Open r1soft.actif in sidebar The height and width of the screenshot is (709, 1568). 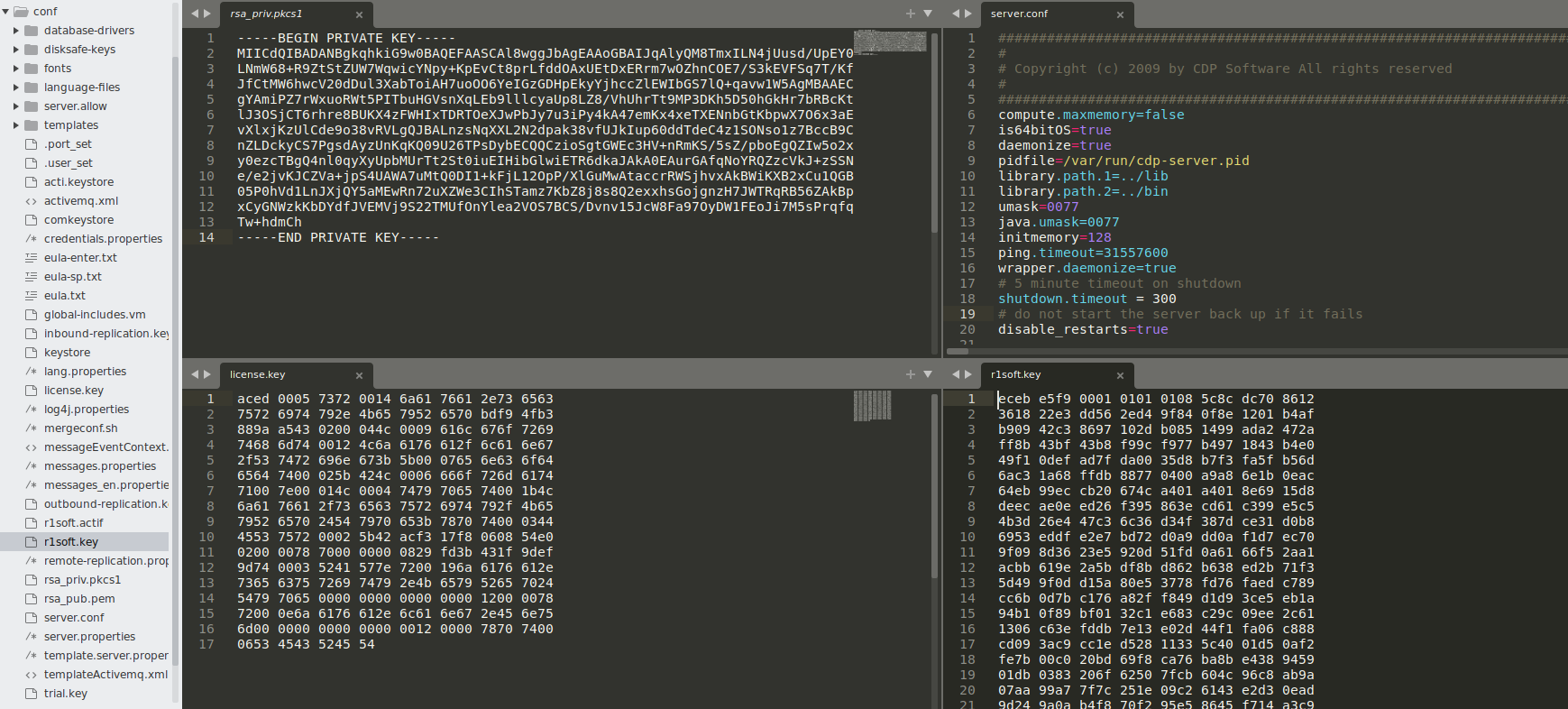point(74,523)
